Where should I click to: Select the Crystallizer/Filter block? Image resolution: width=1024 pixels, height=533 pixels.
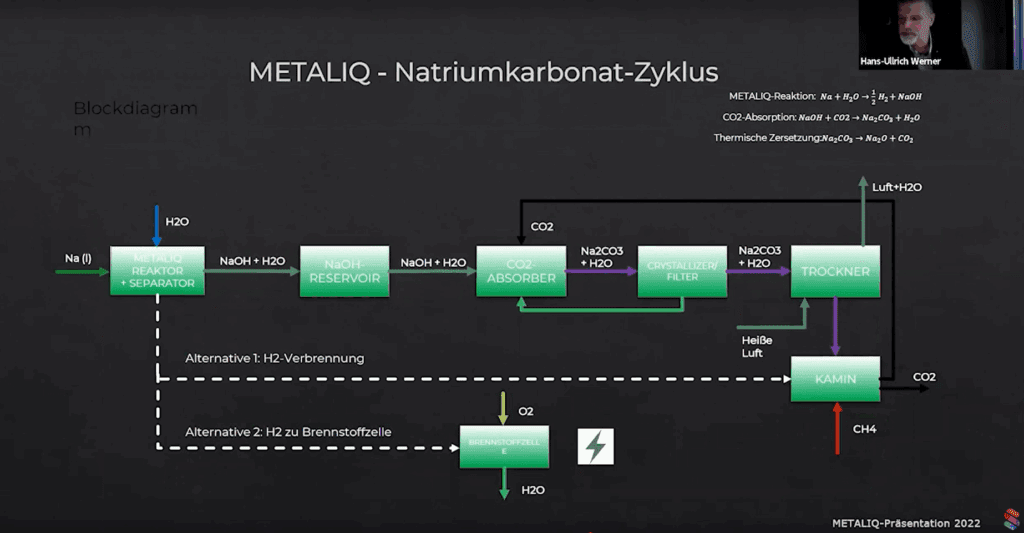coord(682,272)
